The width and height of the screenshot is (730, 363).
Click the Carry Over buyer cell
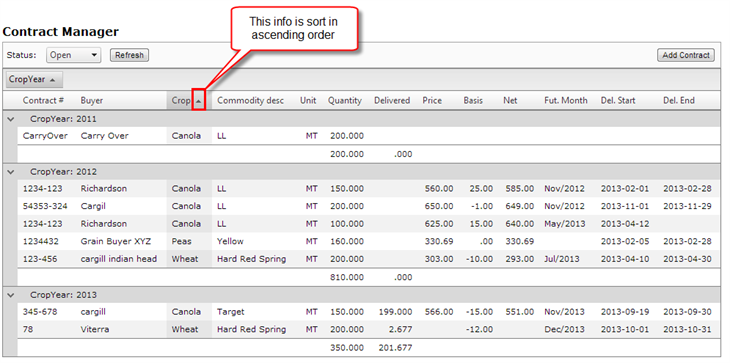[x=105, y=136]
